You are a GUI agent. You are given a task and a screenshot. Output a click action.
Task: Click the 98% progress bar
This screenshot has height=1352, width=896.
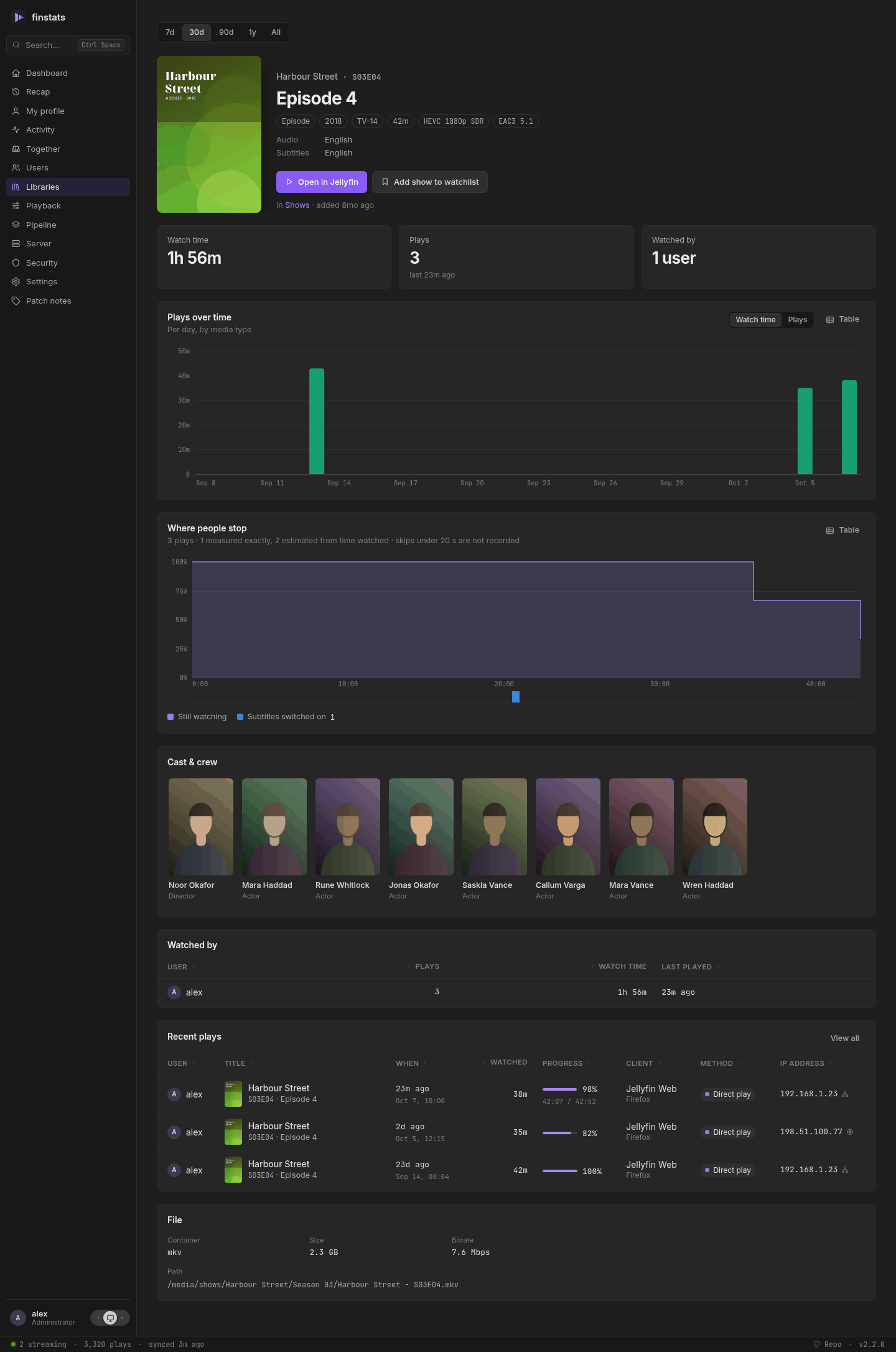click(x=560, y=1089)
